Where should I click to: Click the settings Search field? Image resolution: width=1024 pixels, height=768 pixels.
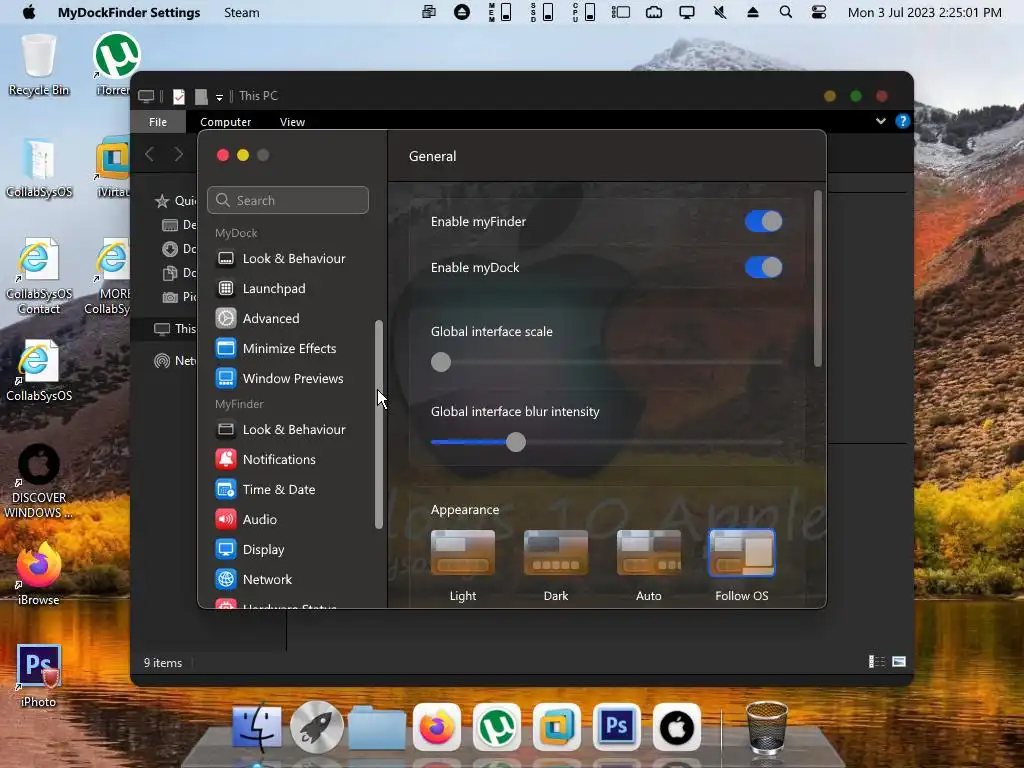(288, 200)
